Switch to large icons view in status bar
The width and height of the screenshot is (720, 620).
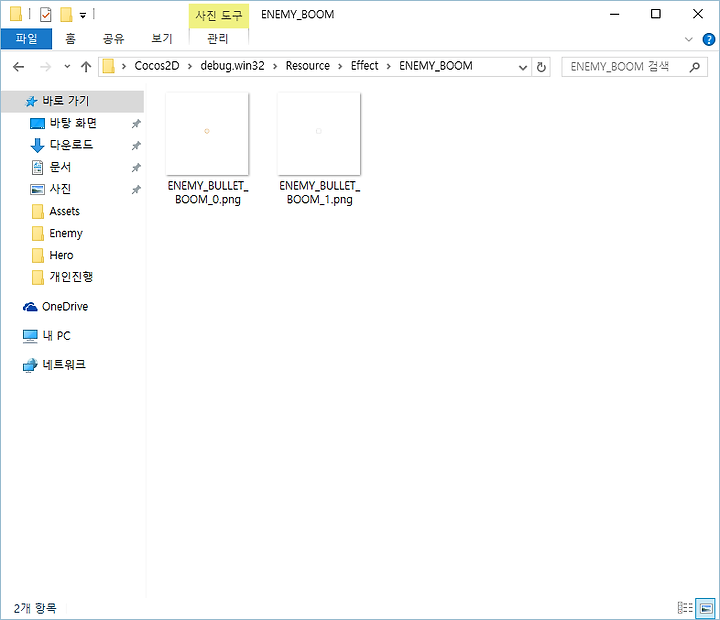[706, 608]
